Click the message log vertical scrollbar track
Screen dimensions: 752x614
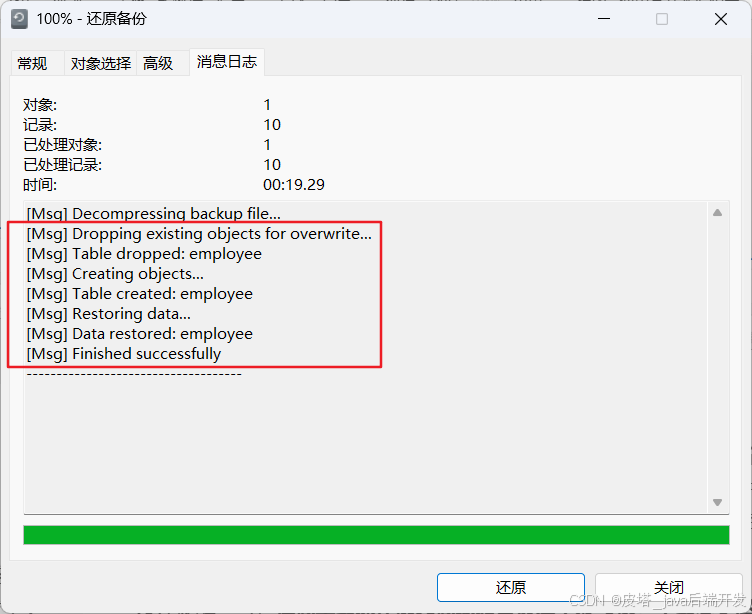717,357
